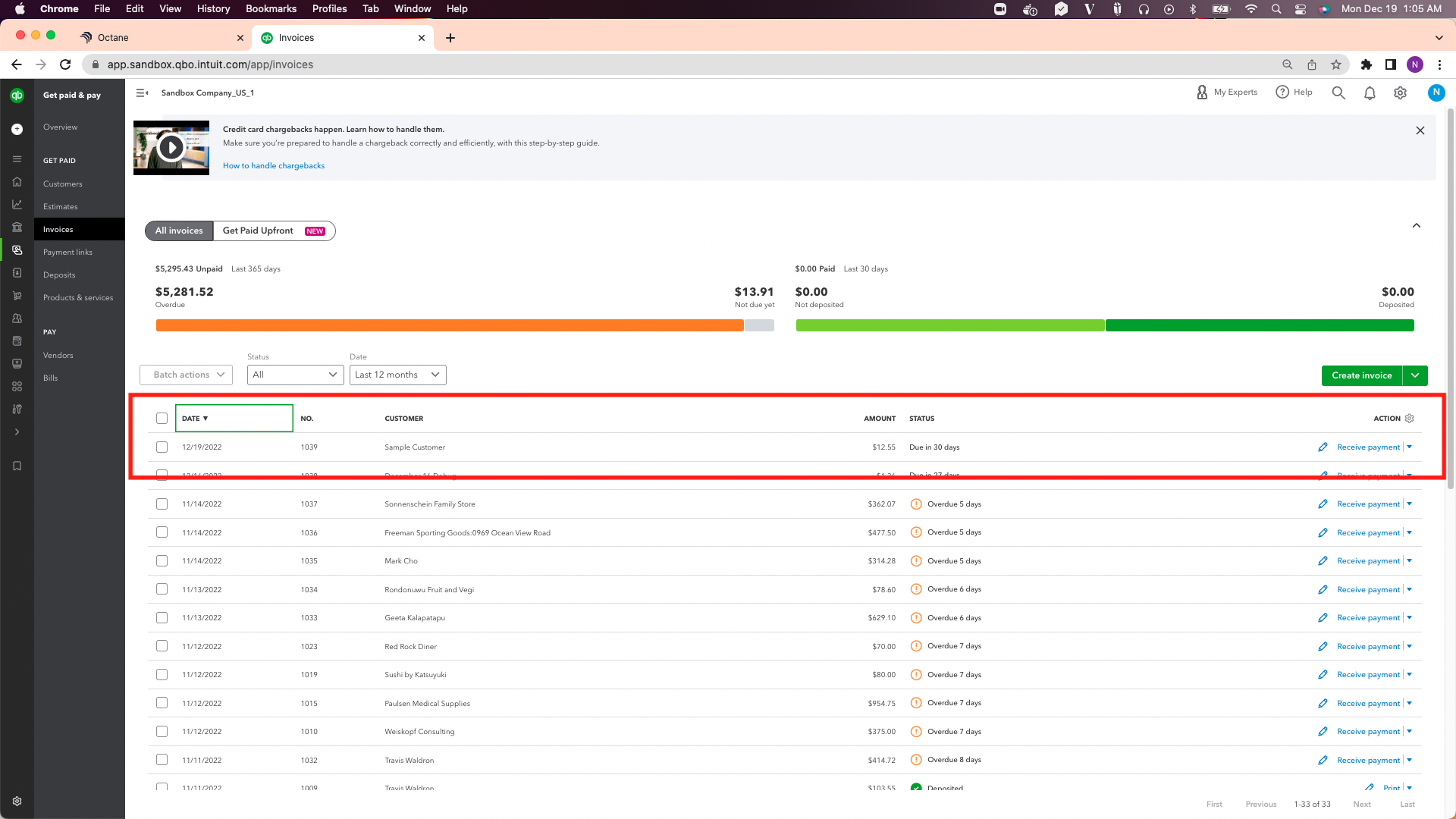
Task: Collapse the left navigation menu icon
Action: [x=142, y=93]
